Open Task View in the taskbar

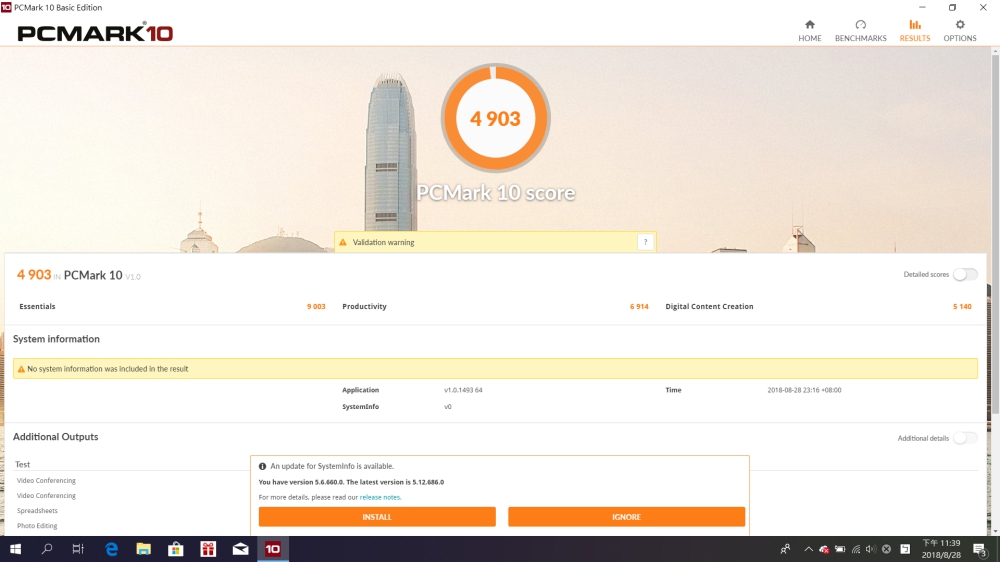[x=78, y=549]
